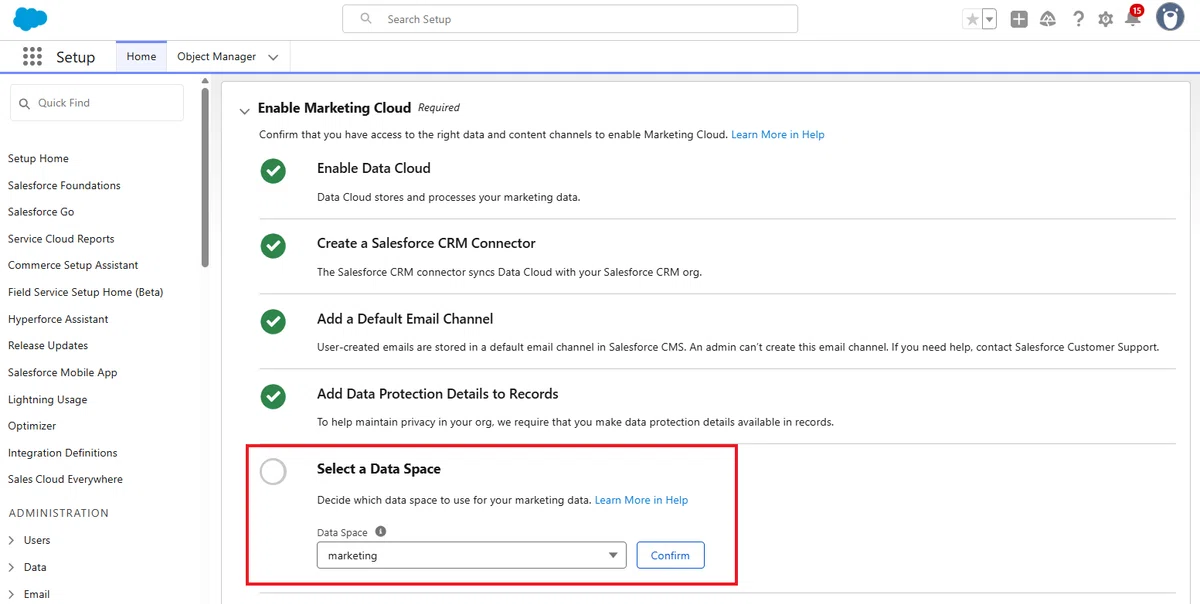Open the Data Space dropdown showing marketing

471,555
